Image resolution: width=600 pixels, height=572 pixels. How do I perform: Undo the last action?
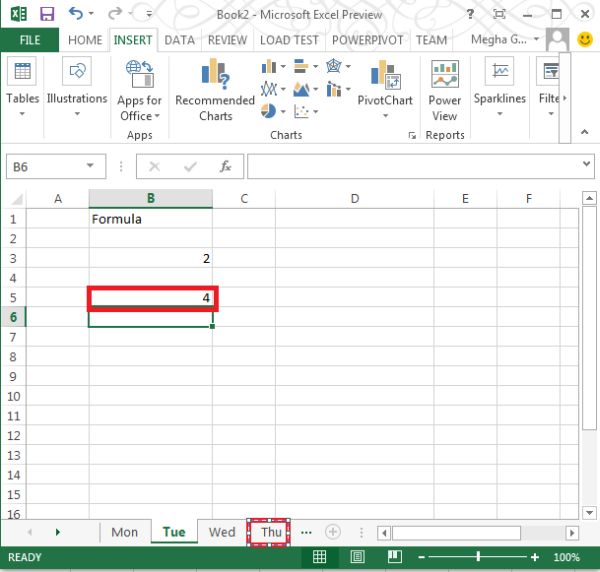point(76,13)
